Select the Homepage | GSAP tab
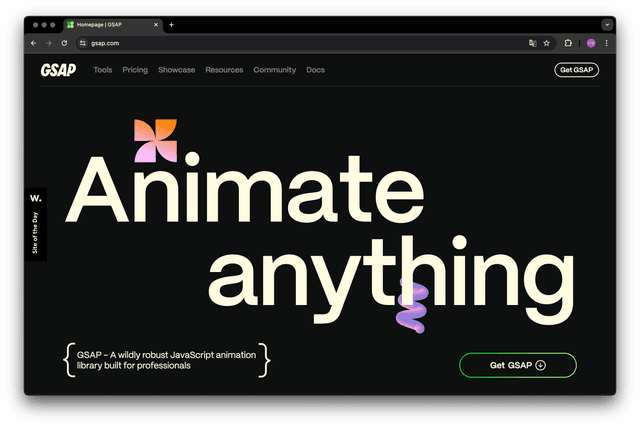This screenshot has height=427, width=640. pos(113,25)
